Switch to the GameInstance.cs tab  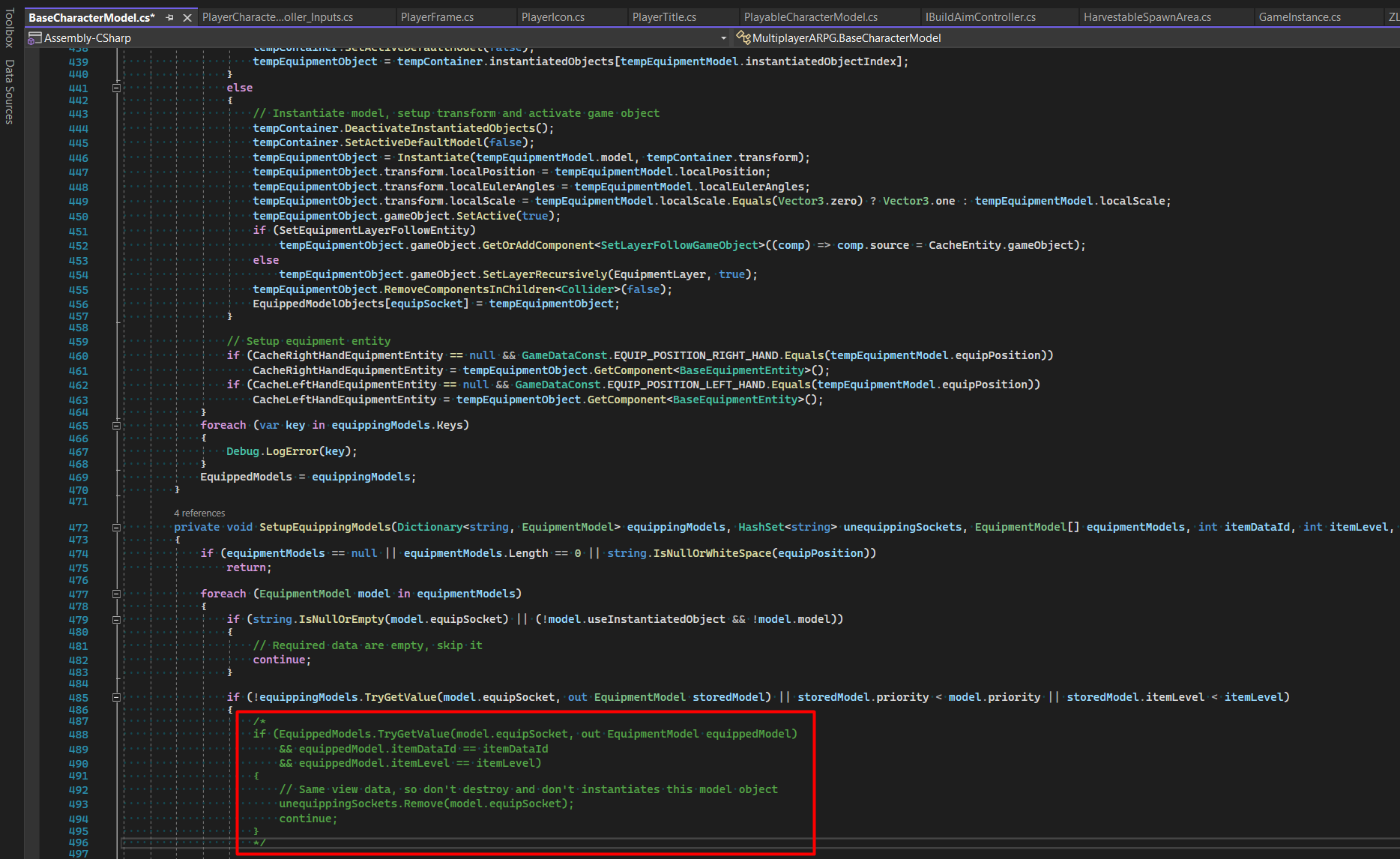point(1301,16)
